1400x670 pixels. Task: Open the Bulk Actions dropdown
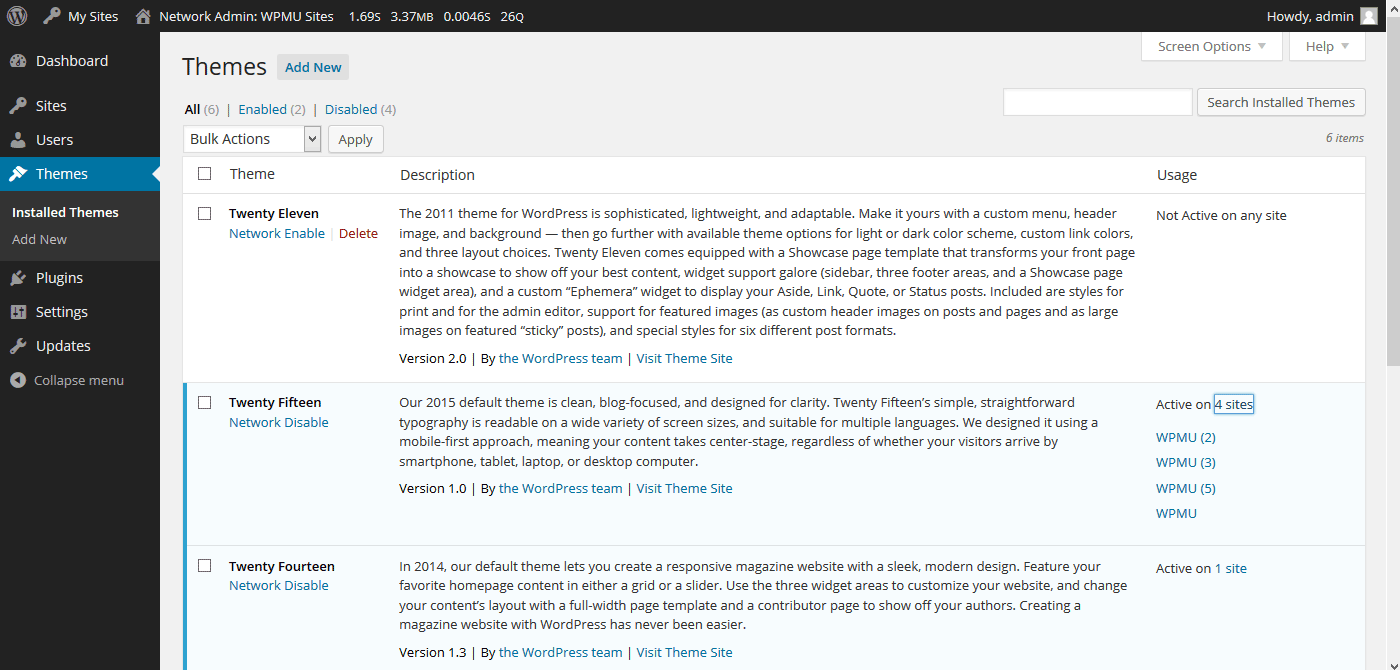pos(252,139)
